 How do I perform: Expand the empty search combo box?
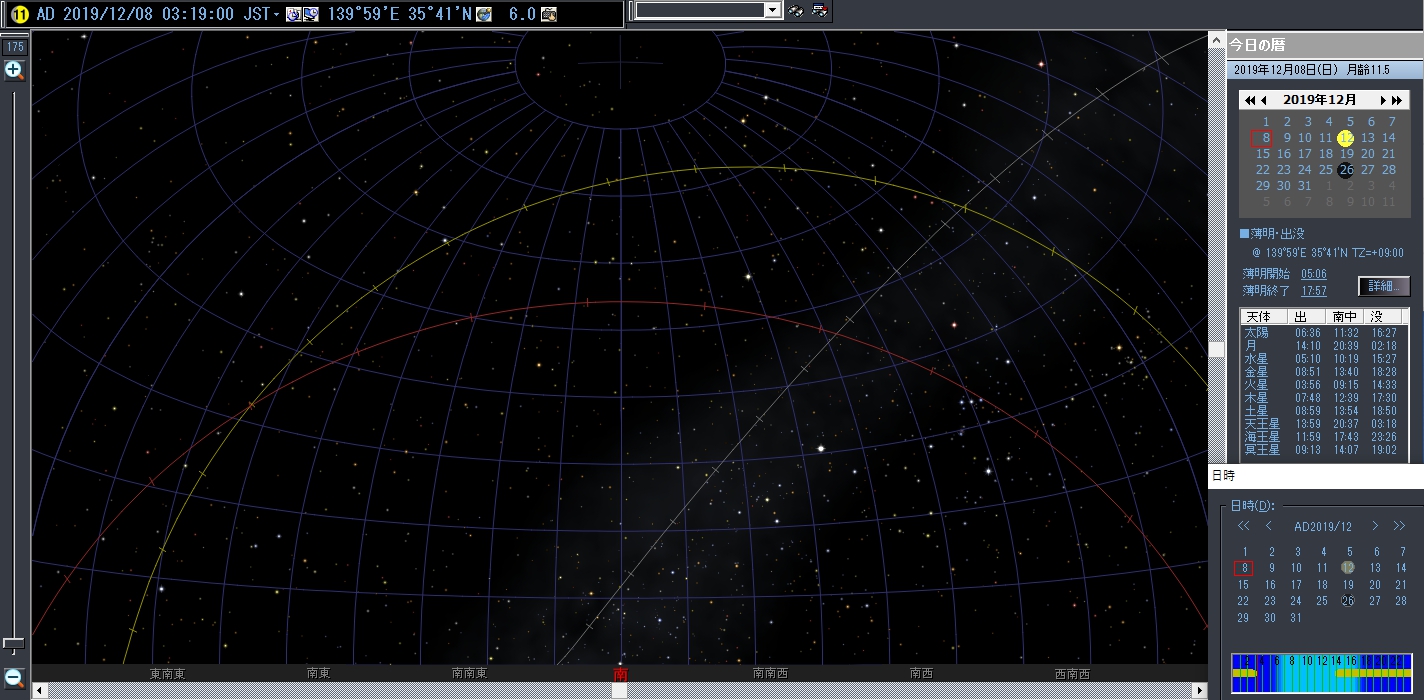pos(771,10)
